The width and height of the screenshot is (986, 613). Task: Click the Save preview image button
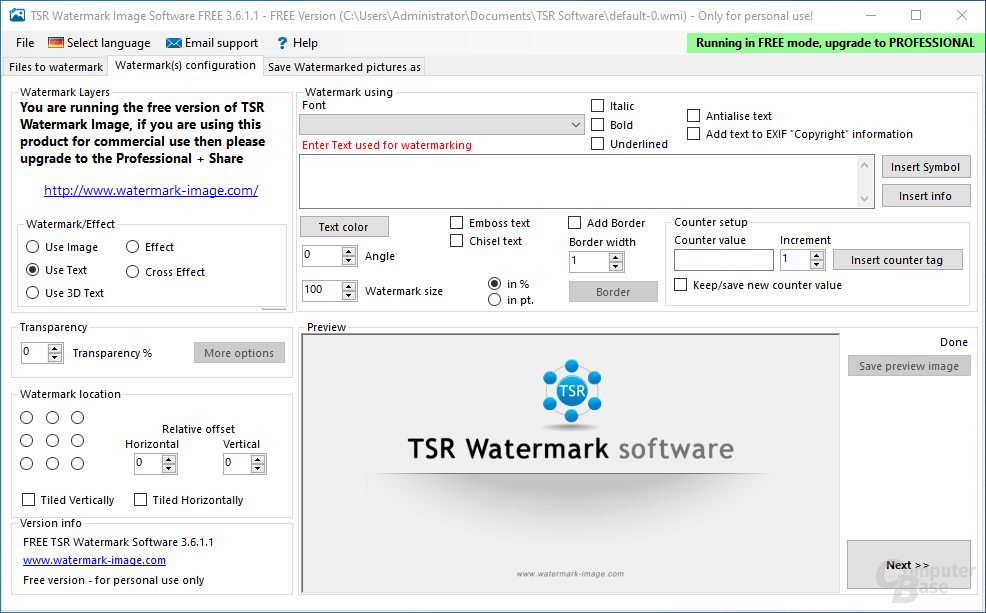[909, 366]
